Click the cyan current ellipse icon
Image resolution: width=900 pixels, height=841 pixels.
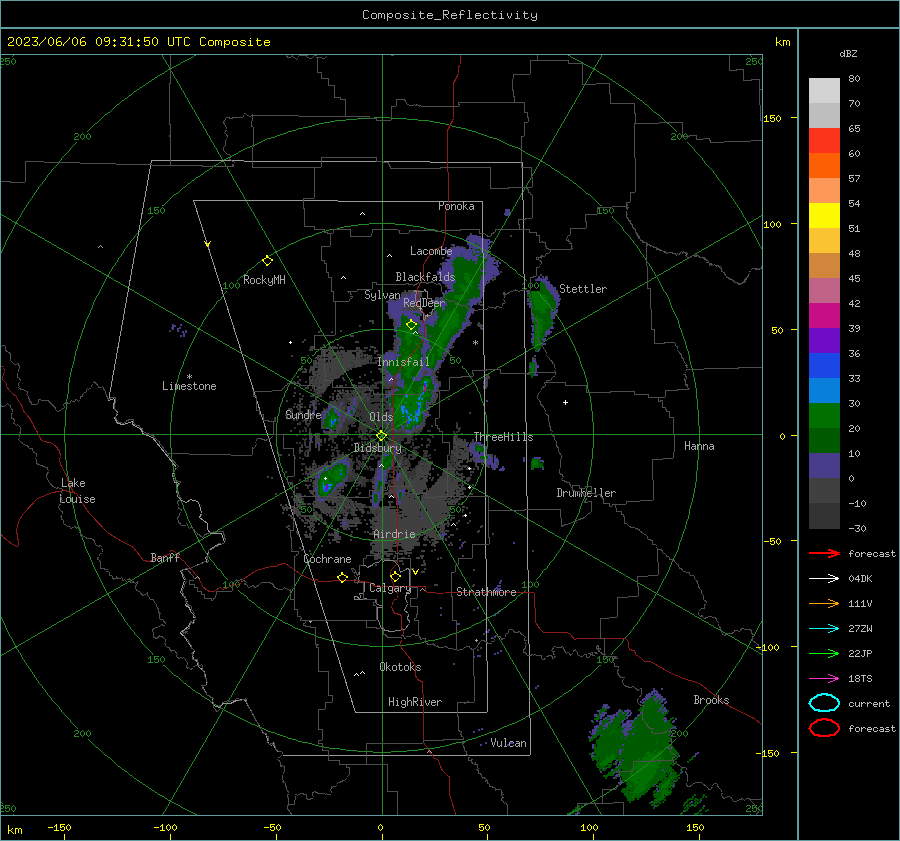tap(824, 703)
